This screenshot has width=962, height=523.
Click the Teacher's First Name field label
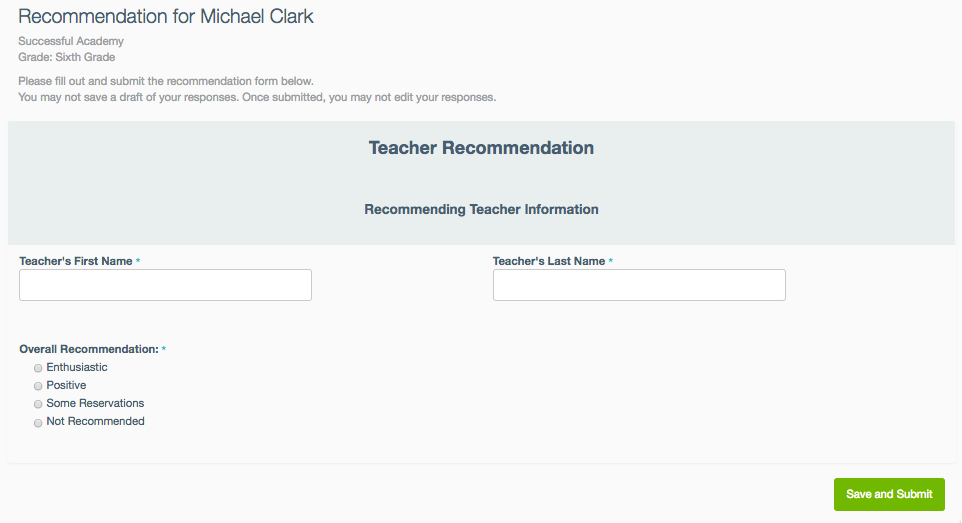click(75, 261)
